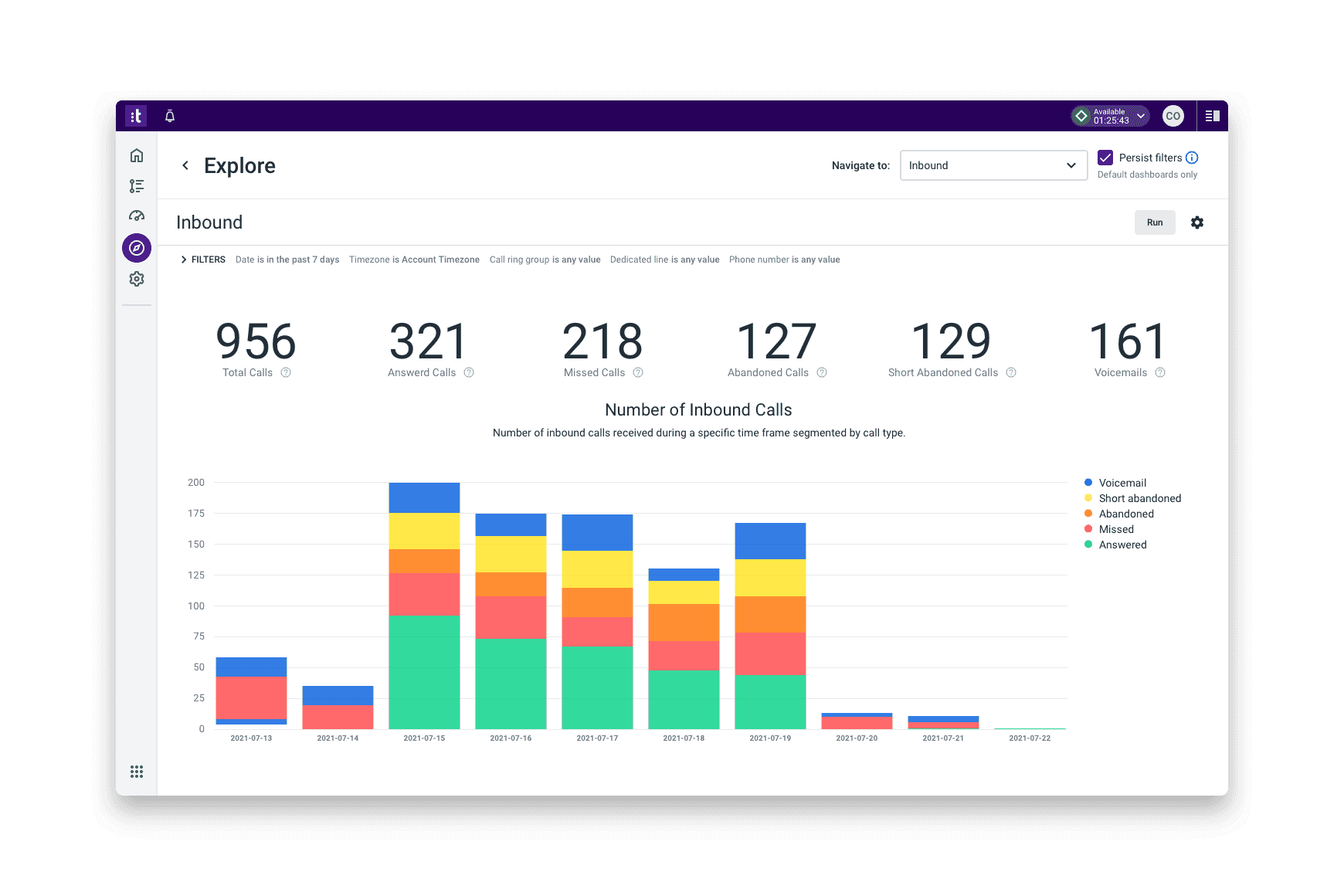Toggle the side panel icon at top right
1344x896 pixels.
1213,116
